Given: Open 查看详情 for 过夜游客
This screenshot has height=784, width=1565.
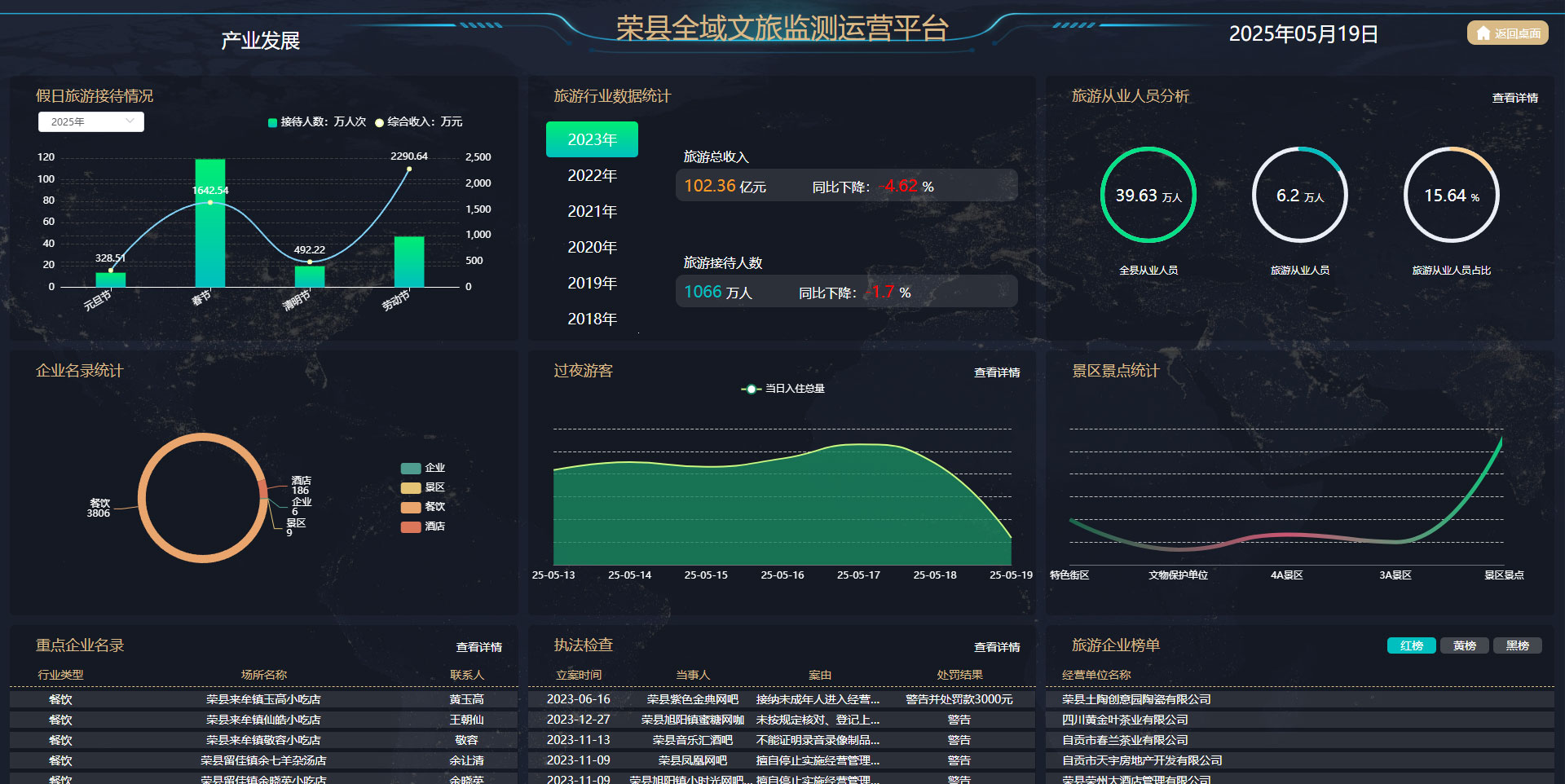Looking at the screenshot, I should pos(996,372).
